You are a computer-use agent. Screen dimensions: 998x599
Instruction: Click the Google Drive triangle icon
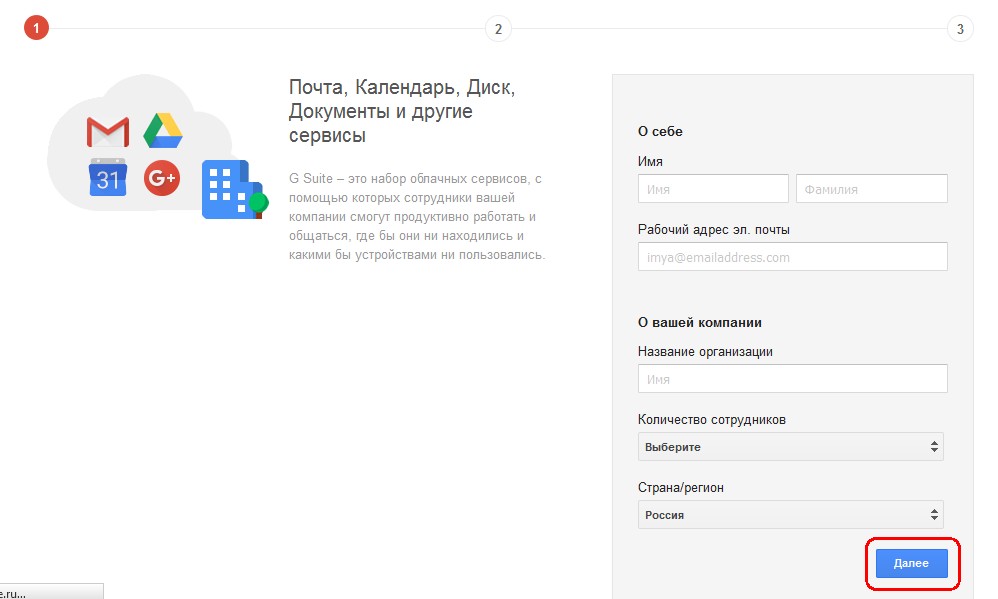(163, 130)
